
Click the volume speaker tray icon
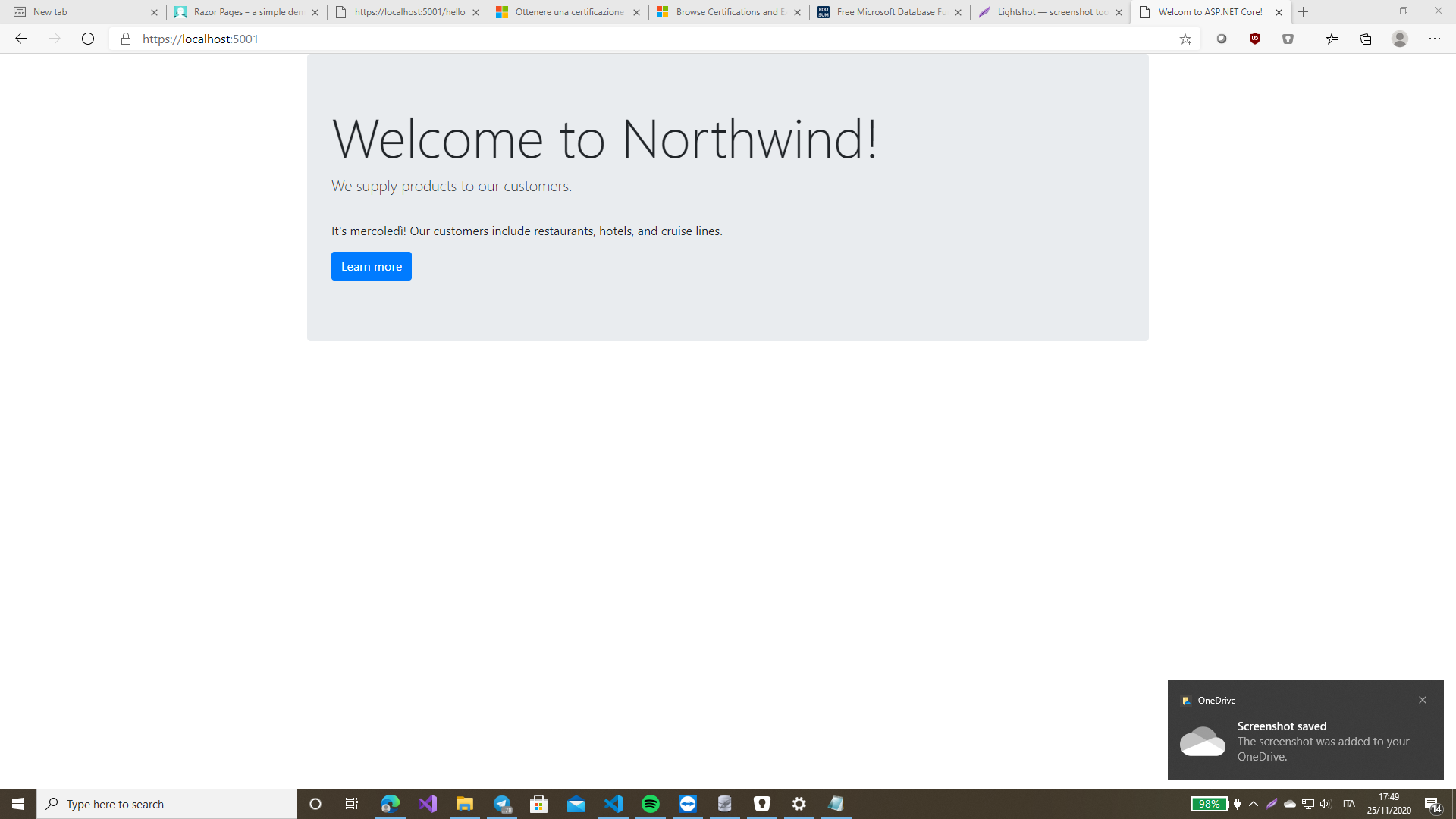[x=1326, y=804]
